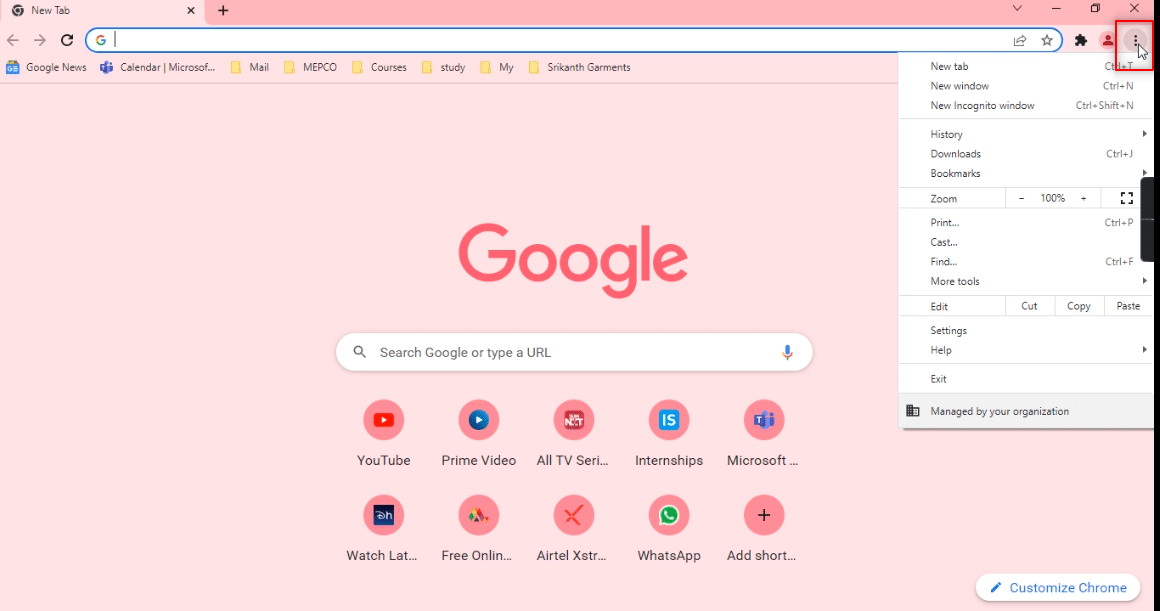Screen dimensions: 1160x611
Task: Open the Internships shortcut
Action: (669, 434)
